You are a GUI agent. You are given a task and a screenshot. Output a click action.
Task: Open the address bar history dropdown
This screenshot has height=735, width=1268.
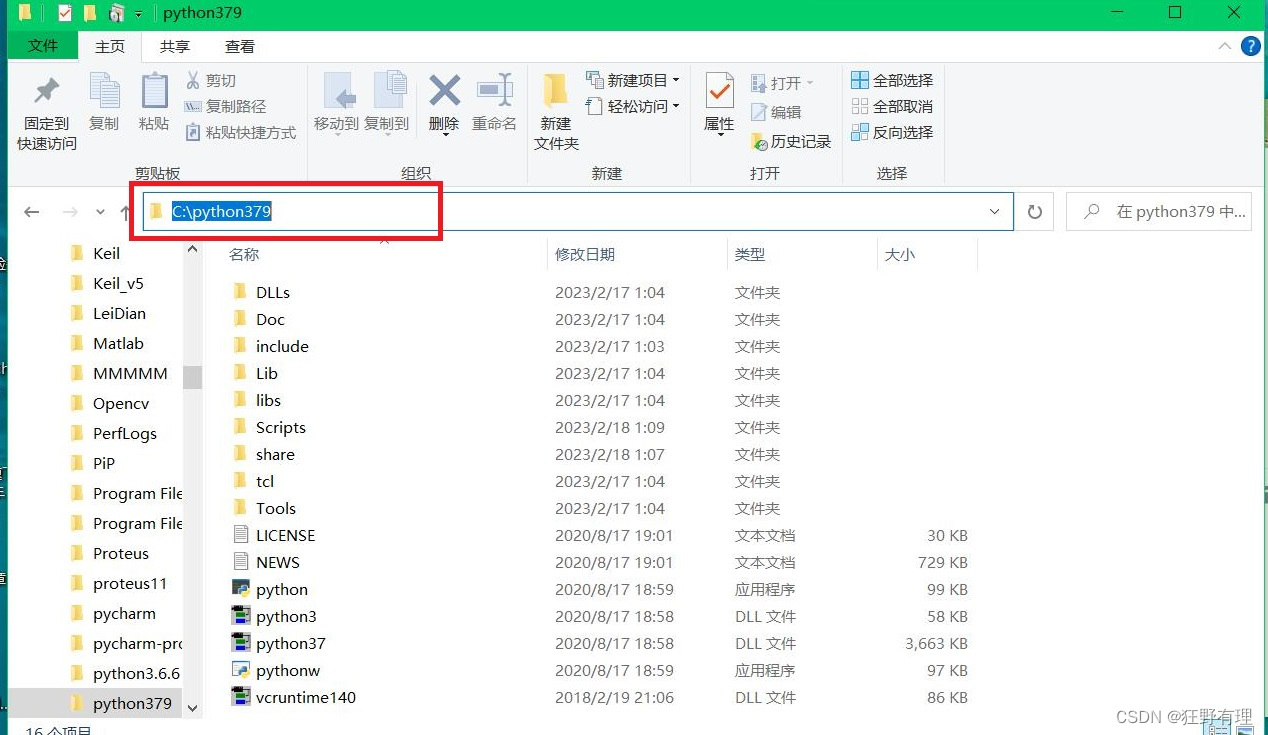tap(994, 211)
